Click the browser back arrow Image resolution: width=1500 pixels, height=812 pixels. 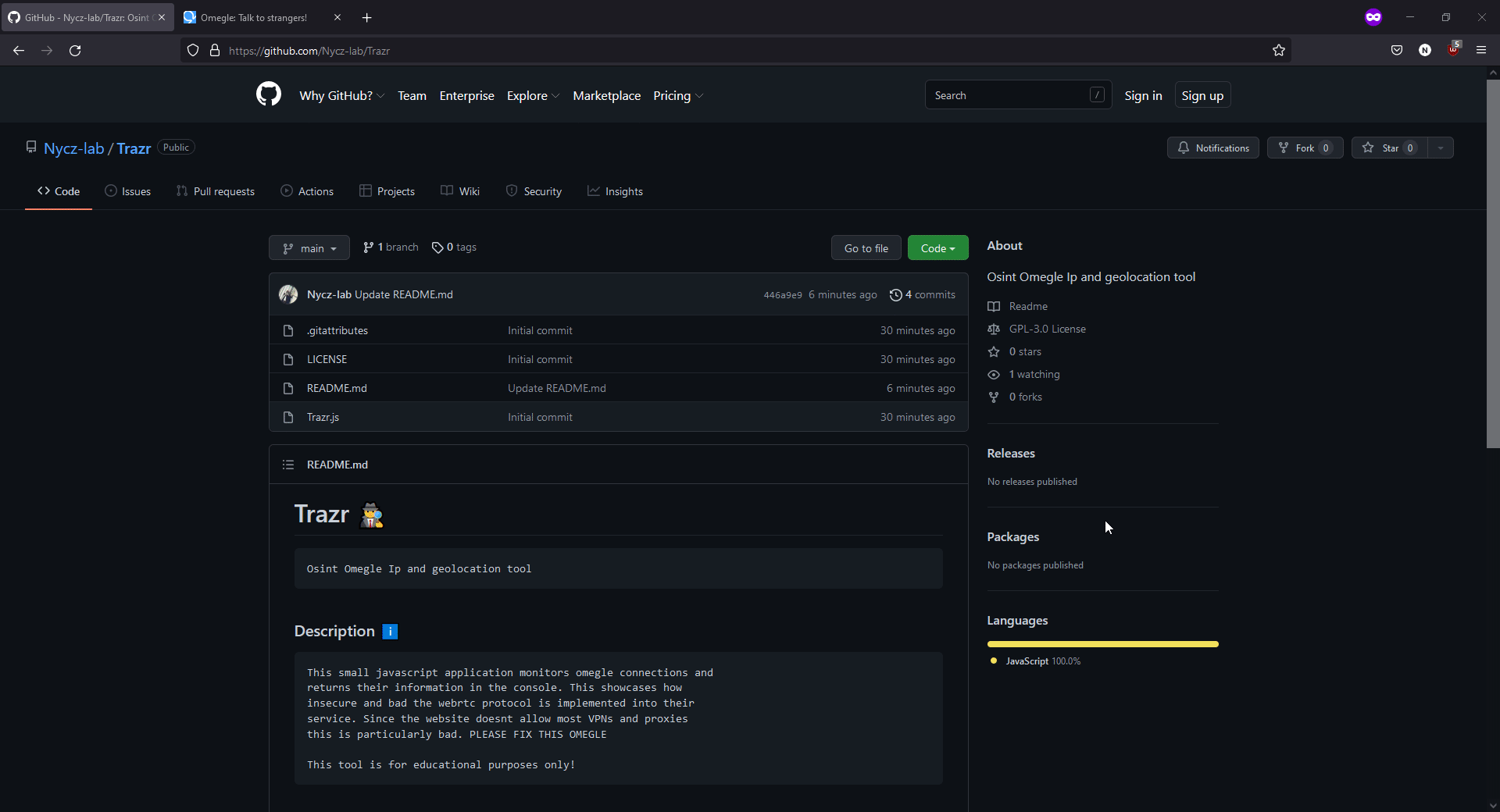tap(19, 51)
